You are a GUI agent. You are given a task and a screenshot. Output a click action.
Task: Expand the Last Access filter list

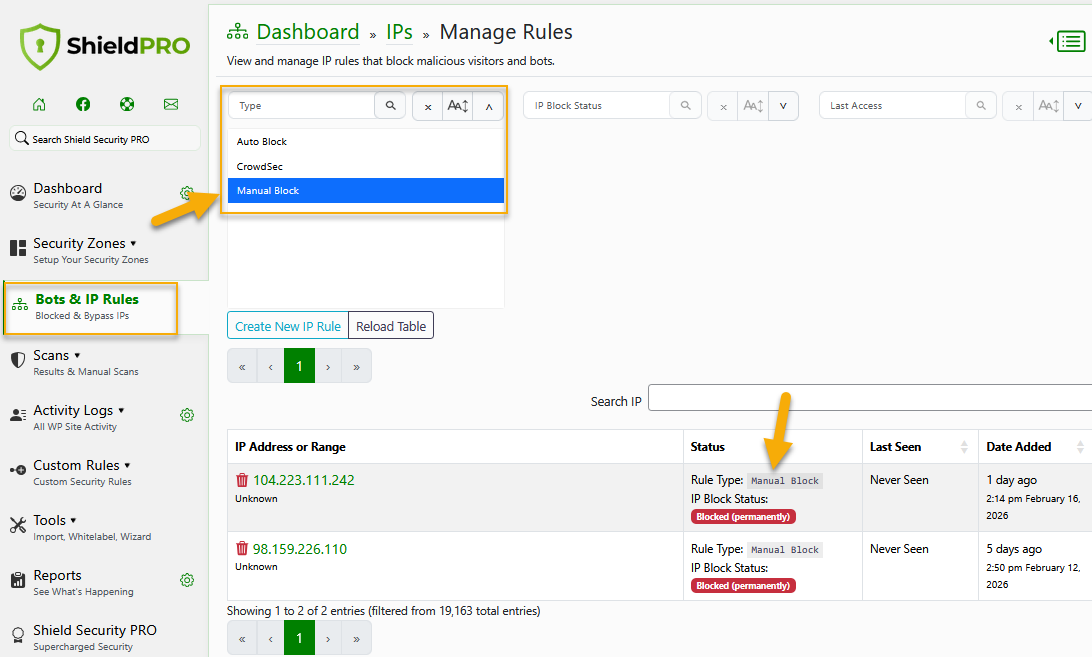[1078, 107]
